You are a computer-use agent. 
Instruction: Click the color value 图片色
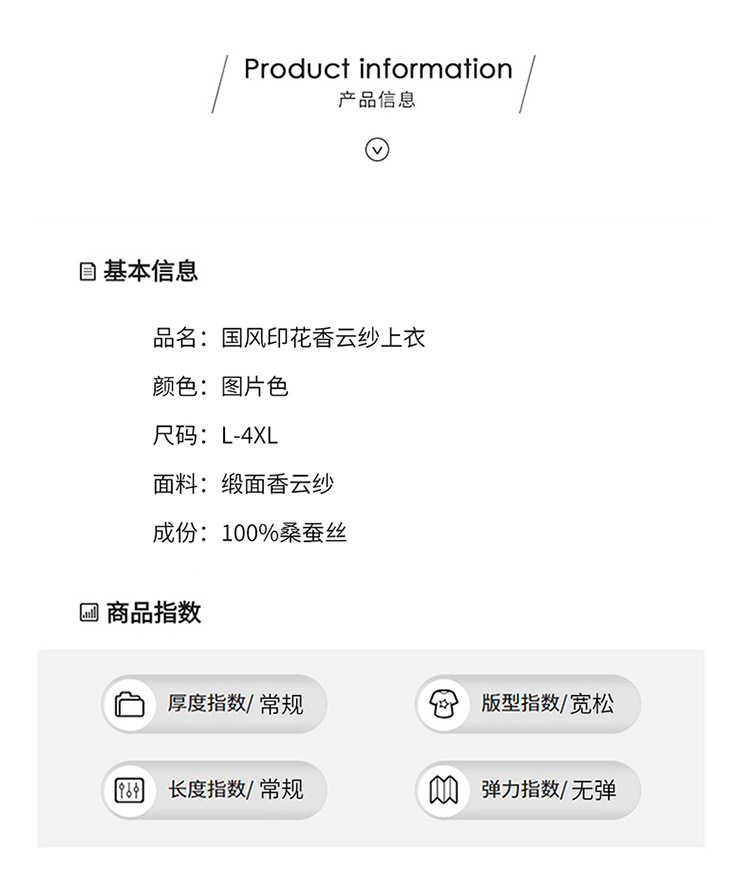[255, 387]
